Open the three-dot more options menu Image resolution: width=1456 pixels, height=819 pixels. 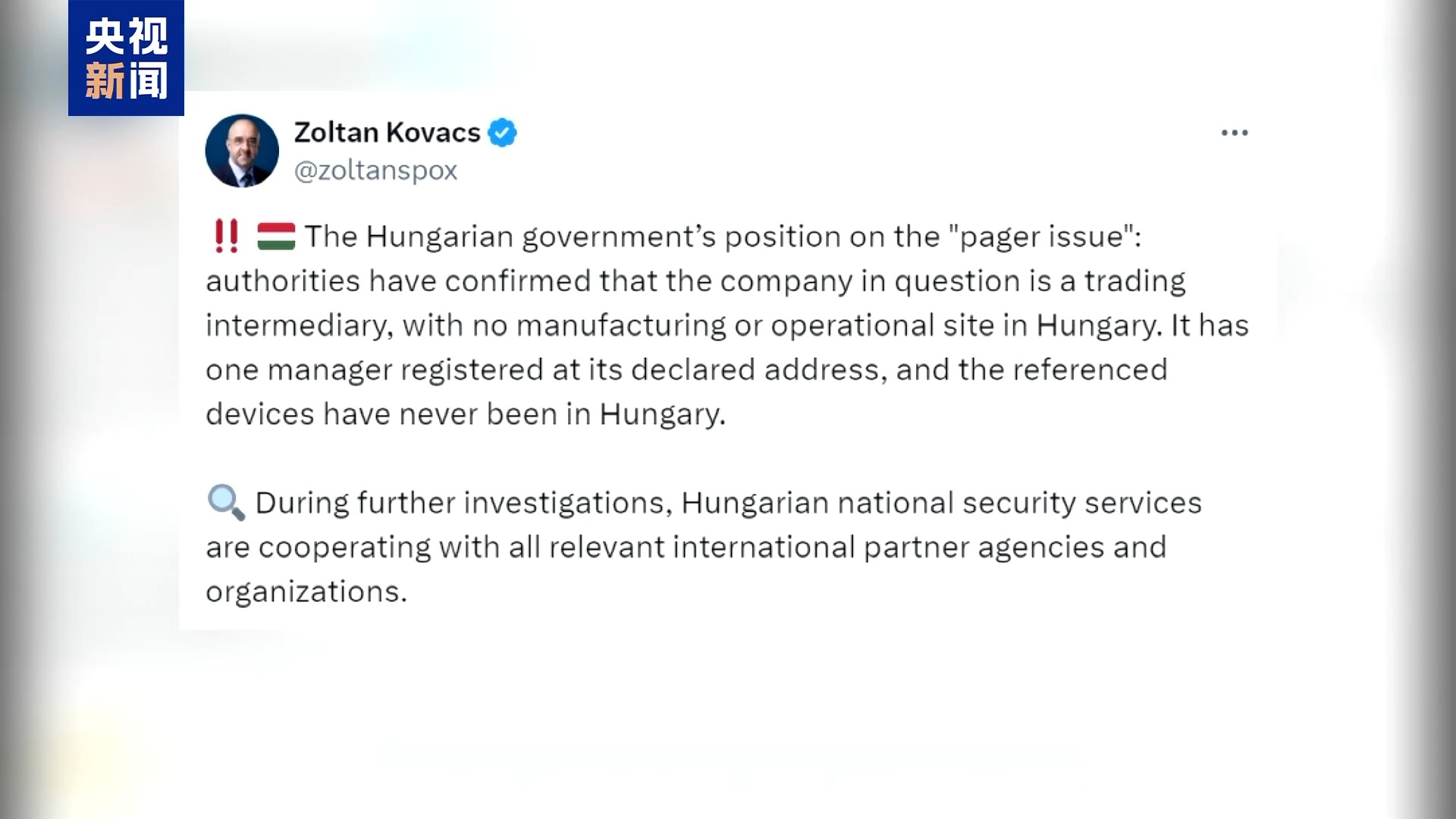click(1234, 133)
